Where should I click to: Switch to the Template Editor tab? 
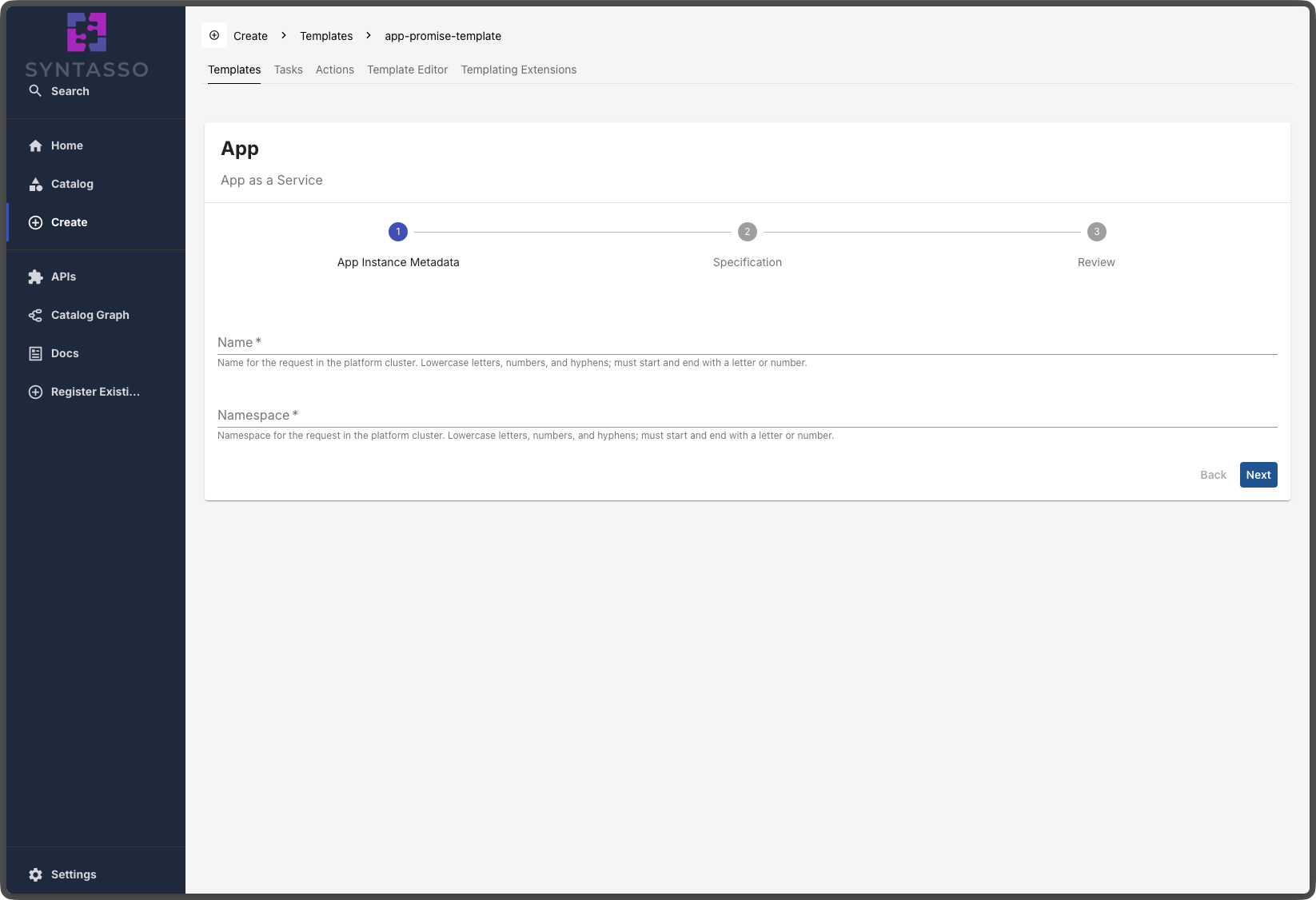tap(408, 70)
